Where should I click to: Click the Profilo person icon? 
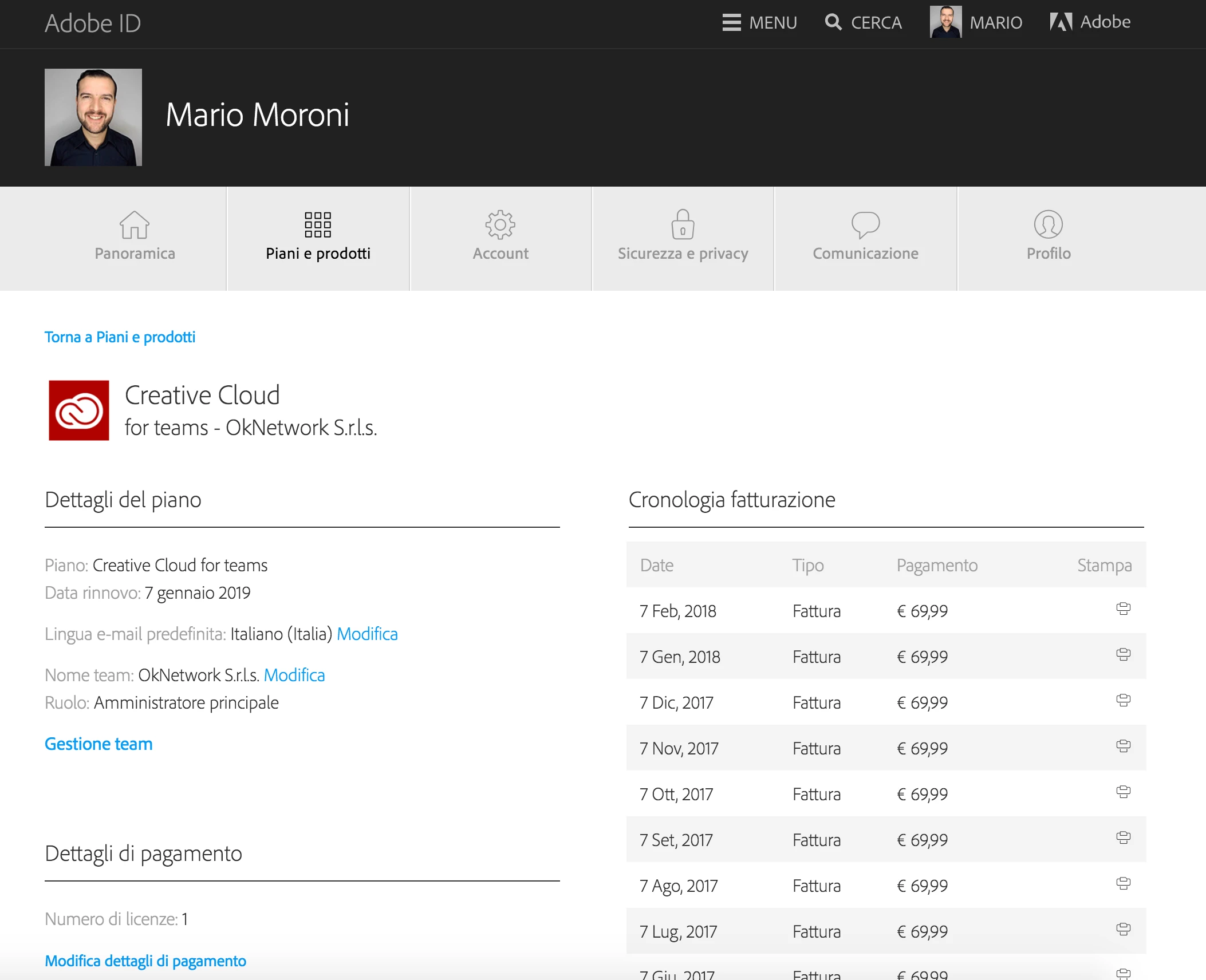[1049, 224]
